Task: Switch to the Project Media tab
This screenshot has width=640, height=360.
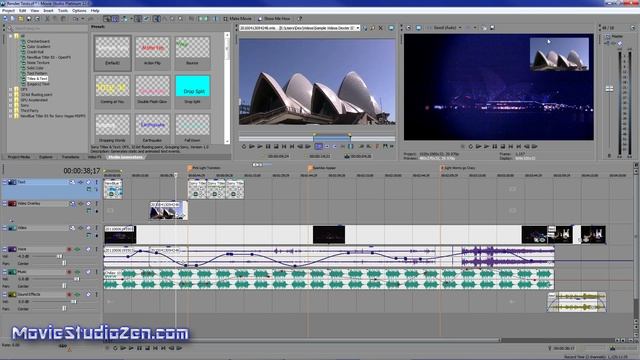Action: [19, 157]
